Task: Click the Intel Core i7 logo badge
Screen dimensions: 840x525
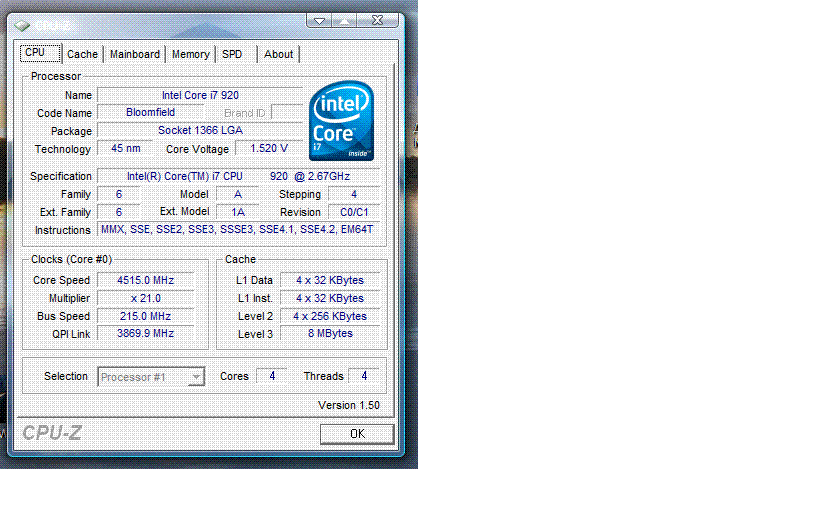Action: pos(341,121)
